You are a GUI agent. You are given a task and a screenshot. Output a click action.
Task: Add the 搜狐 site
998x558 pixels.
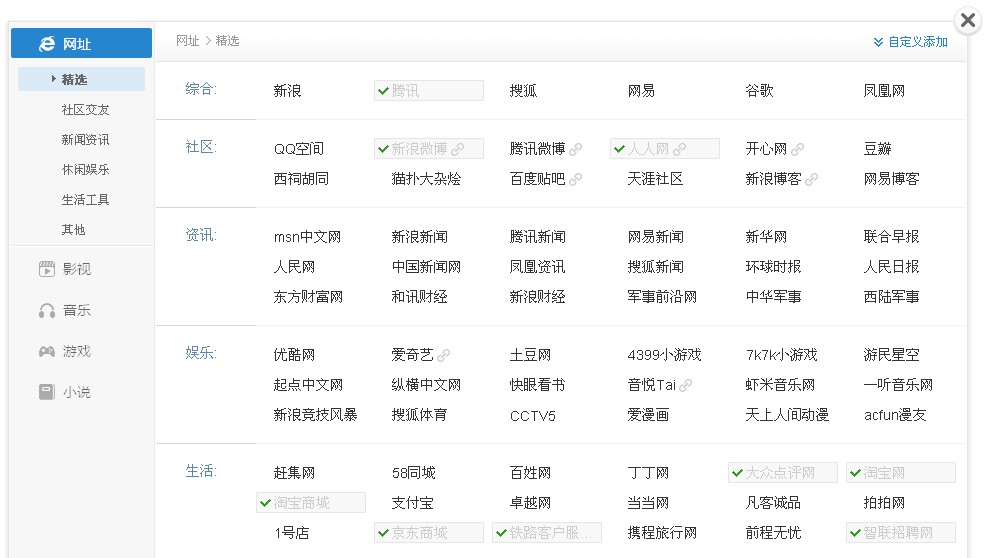523,91
